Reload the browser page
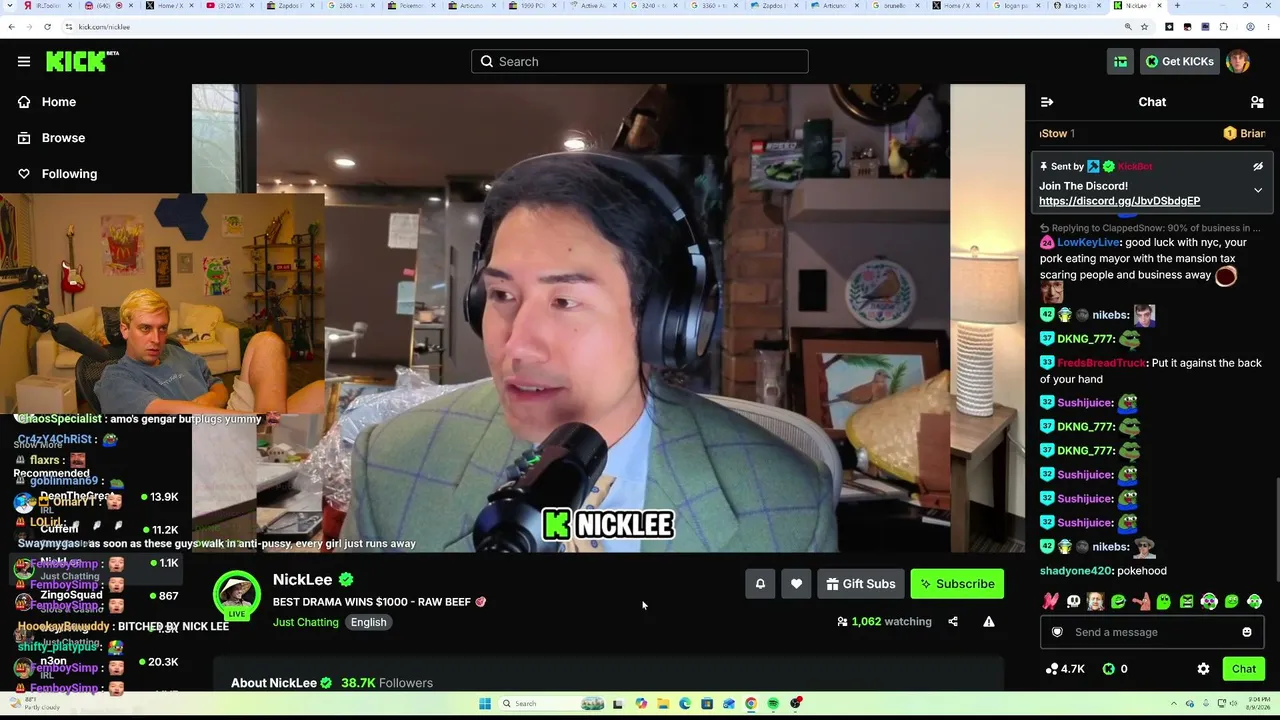Image resolution: width=1280 pixels, height=720 pixels. (x=47, y=27)
